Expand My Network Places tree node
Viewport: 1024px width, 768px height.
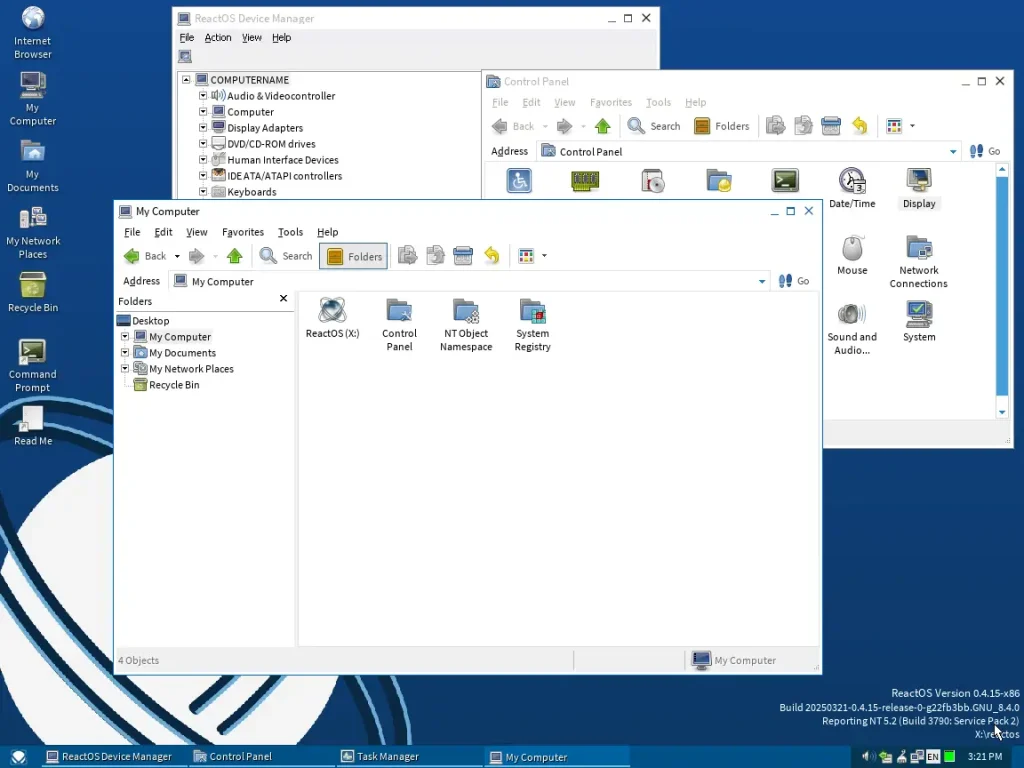coord(125,368)
